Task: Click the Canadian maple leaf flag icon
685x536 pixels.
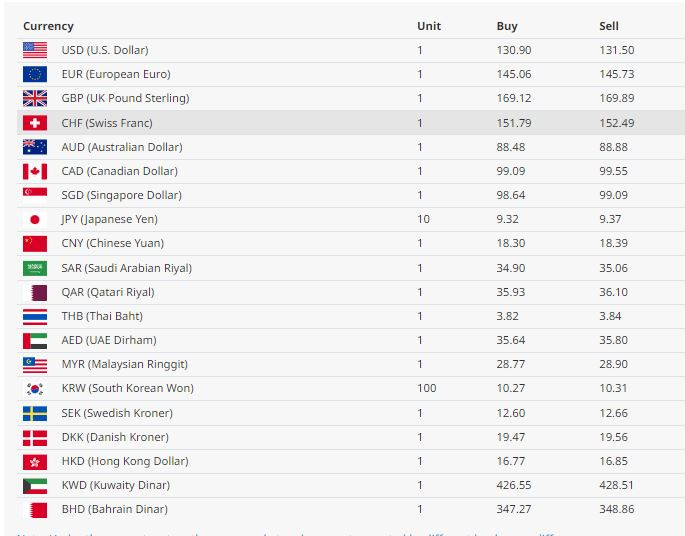Action: coord(35,171)
